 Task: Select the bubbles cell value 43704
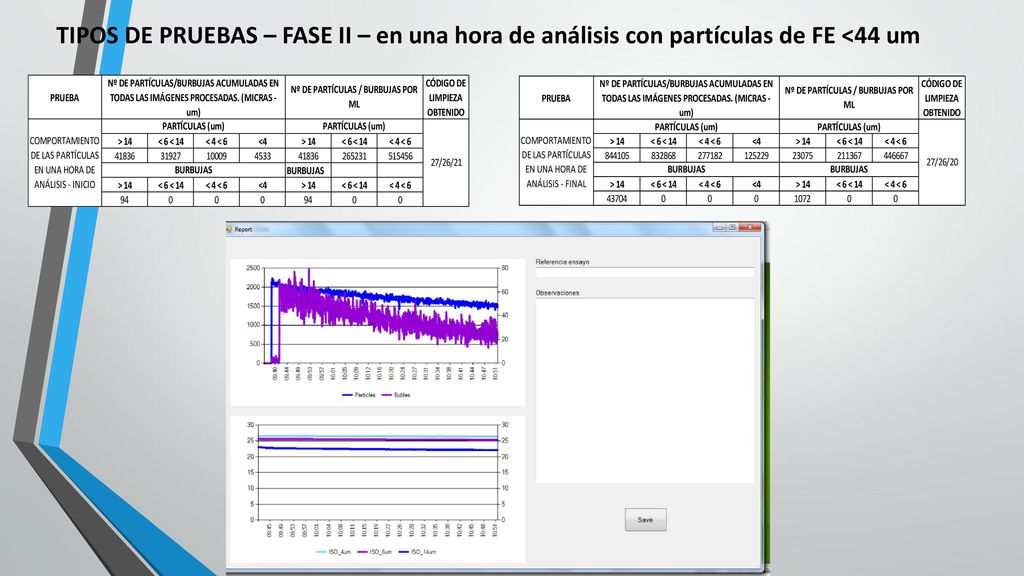point(616,199)
